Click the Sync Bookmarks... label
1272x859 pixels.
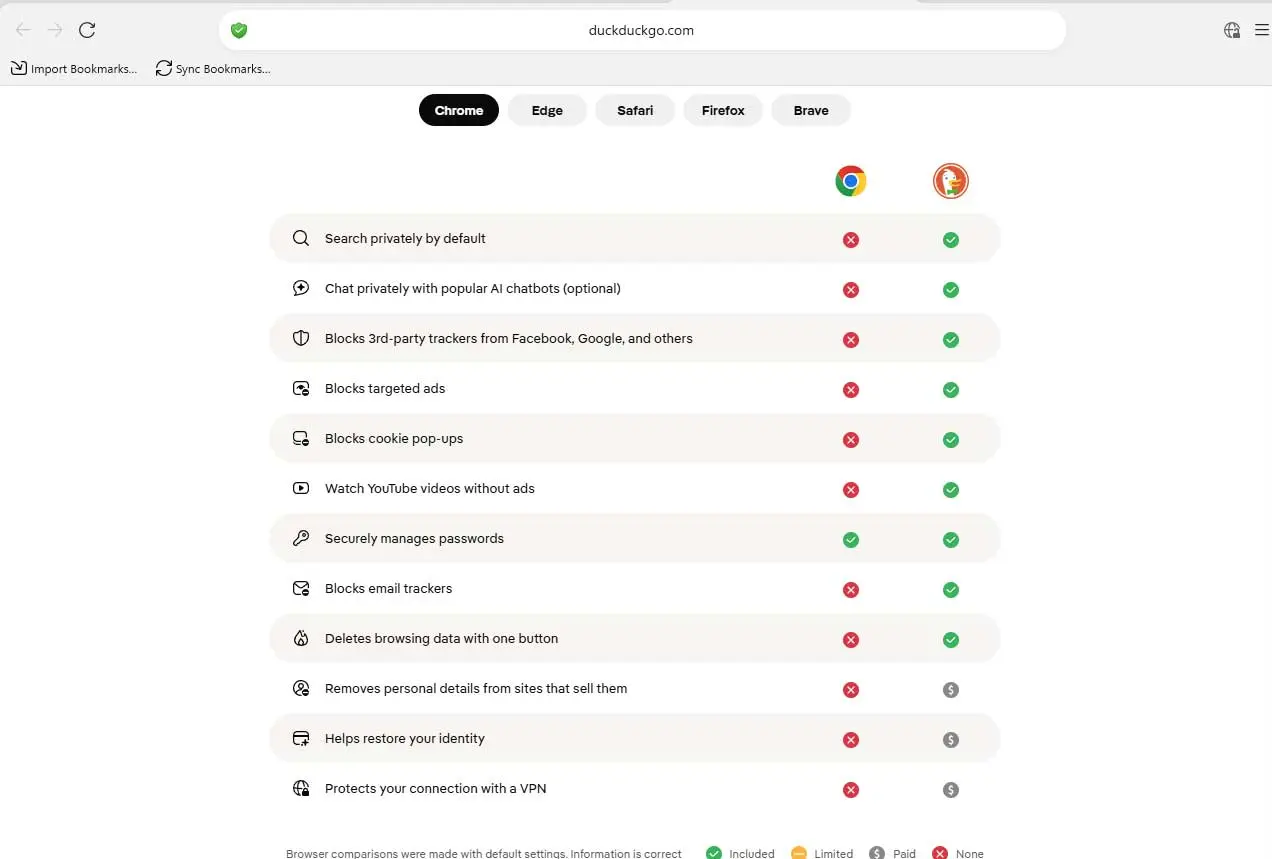pos(223,69)
